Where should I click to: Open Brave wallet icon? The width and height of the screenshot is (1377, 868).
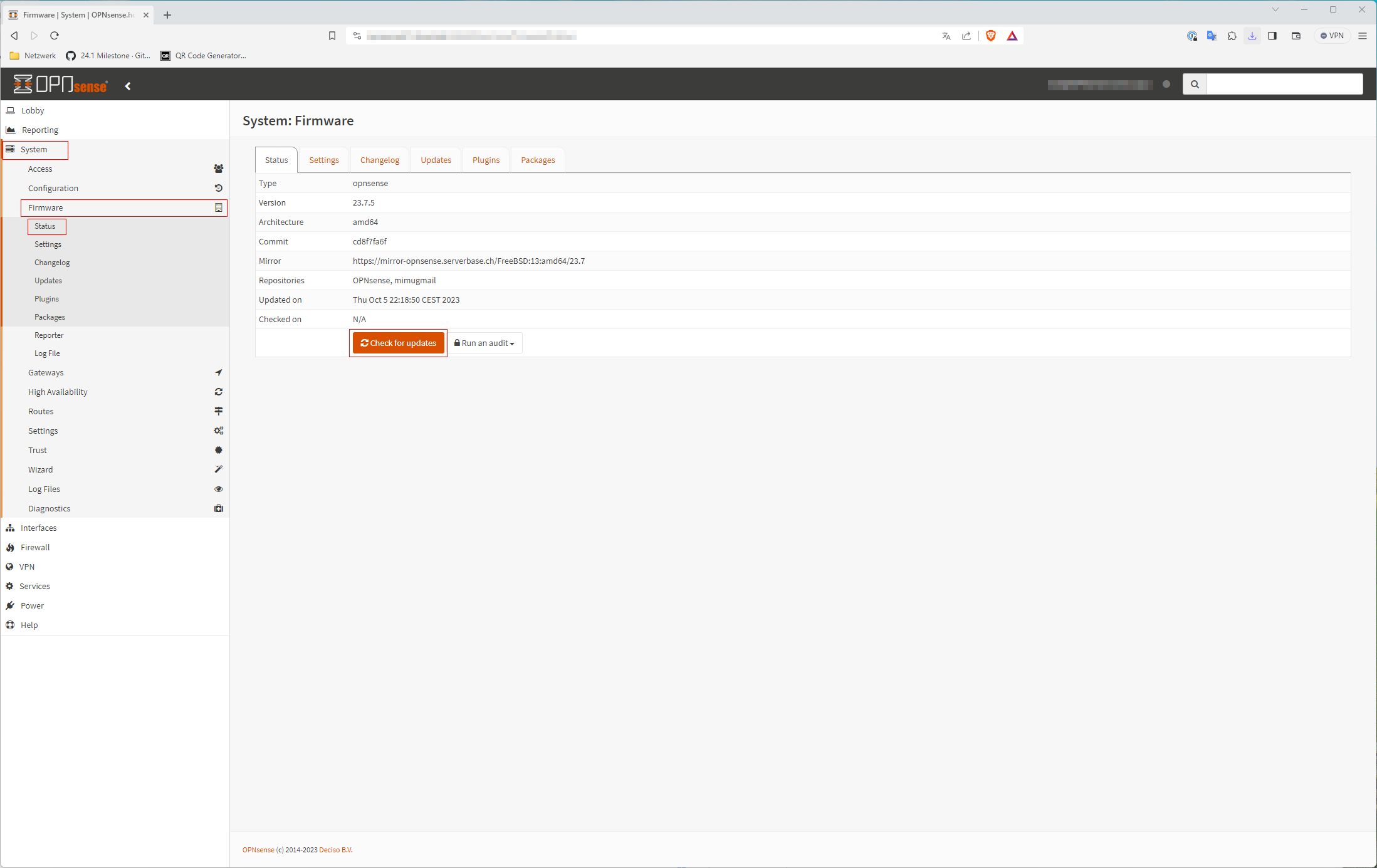tap(1296, 36)
